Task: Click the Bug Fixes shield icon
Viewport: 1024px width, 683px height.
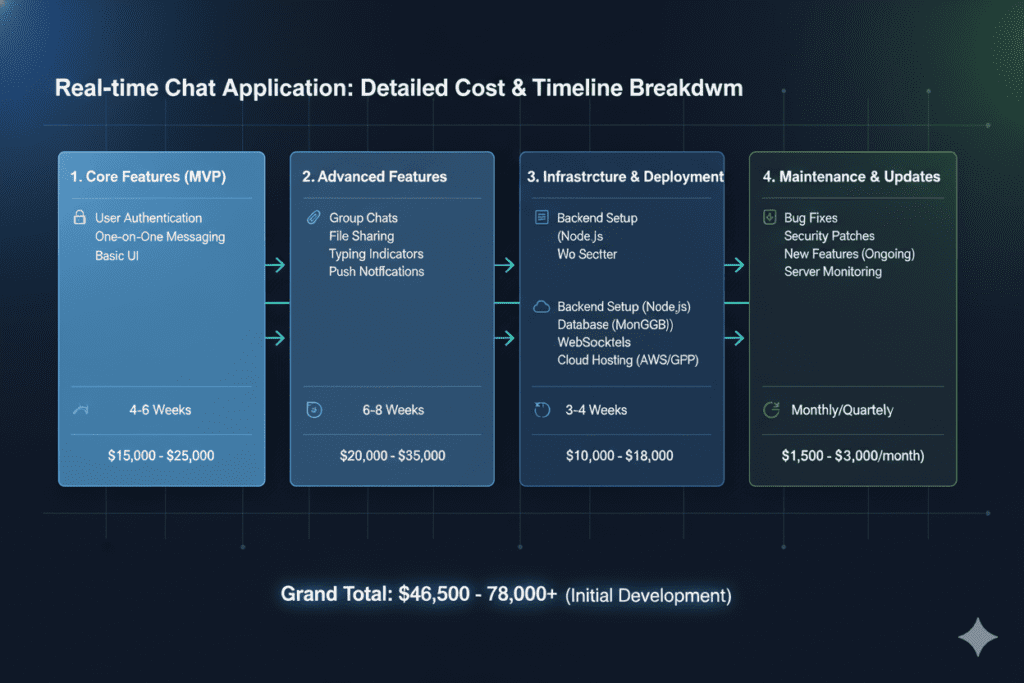Action: (x=768, y=217)
